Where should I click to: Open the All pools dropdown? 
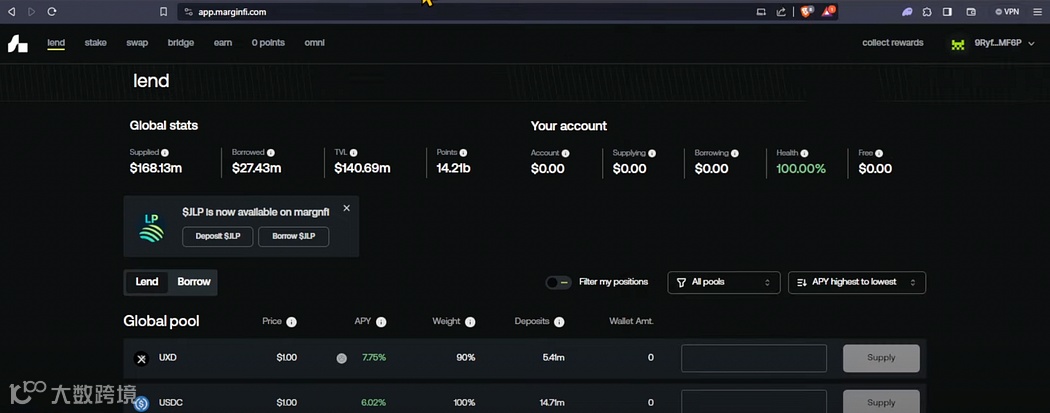(724, 282)
